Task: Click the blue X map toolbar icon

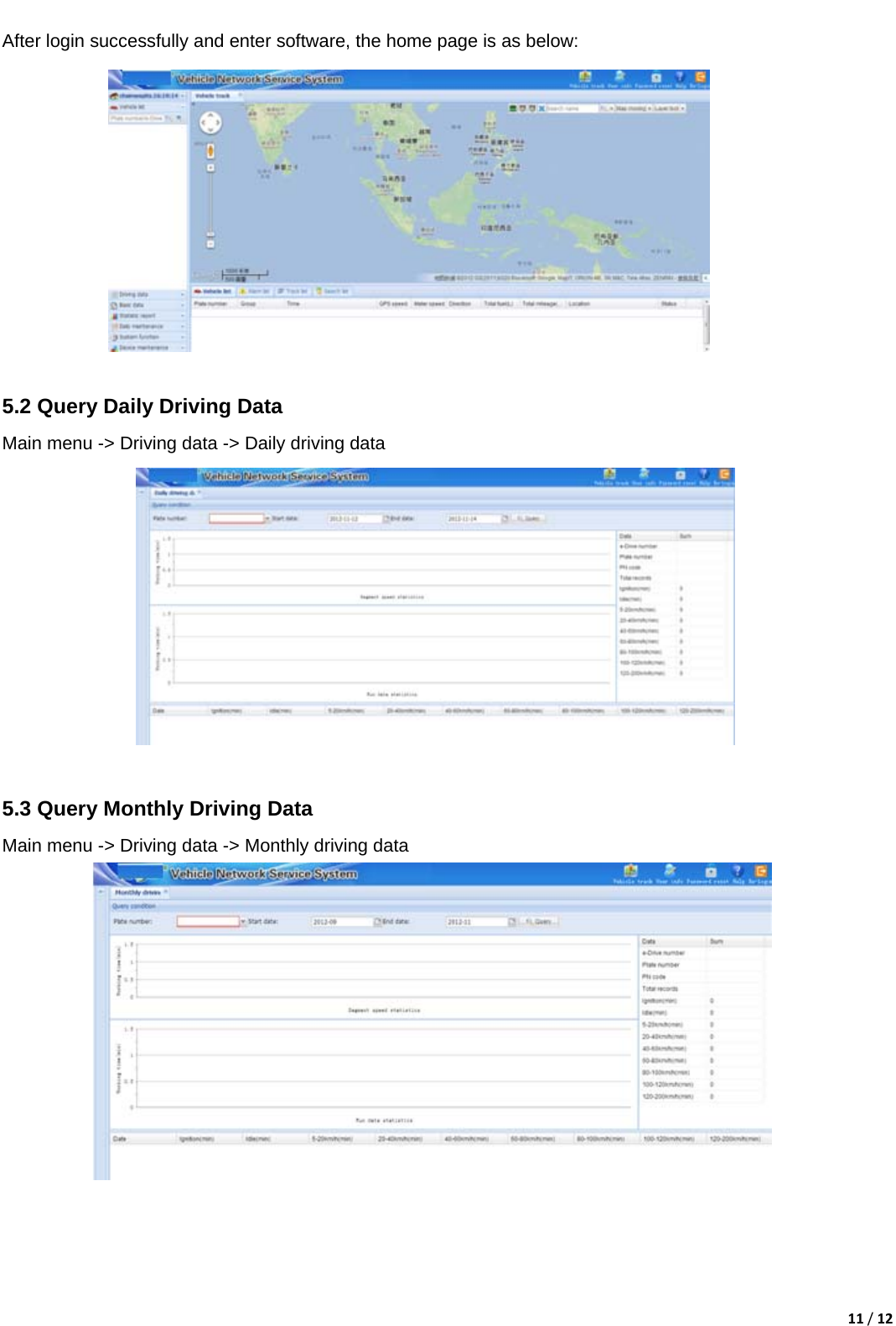Action: pos(541,108)
